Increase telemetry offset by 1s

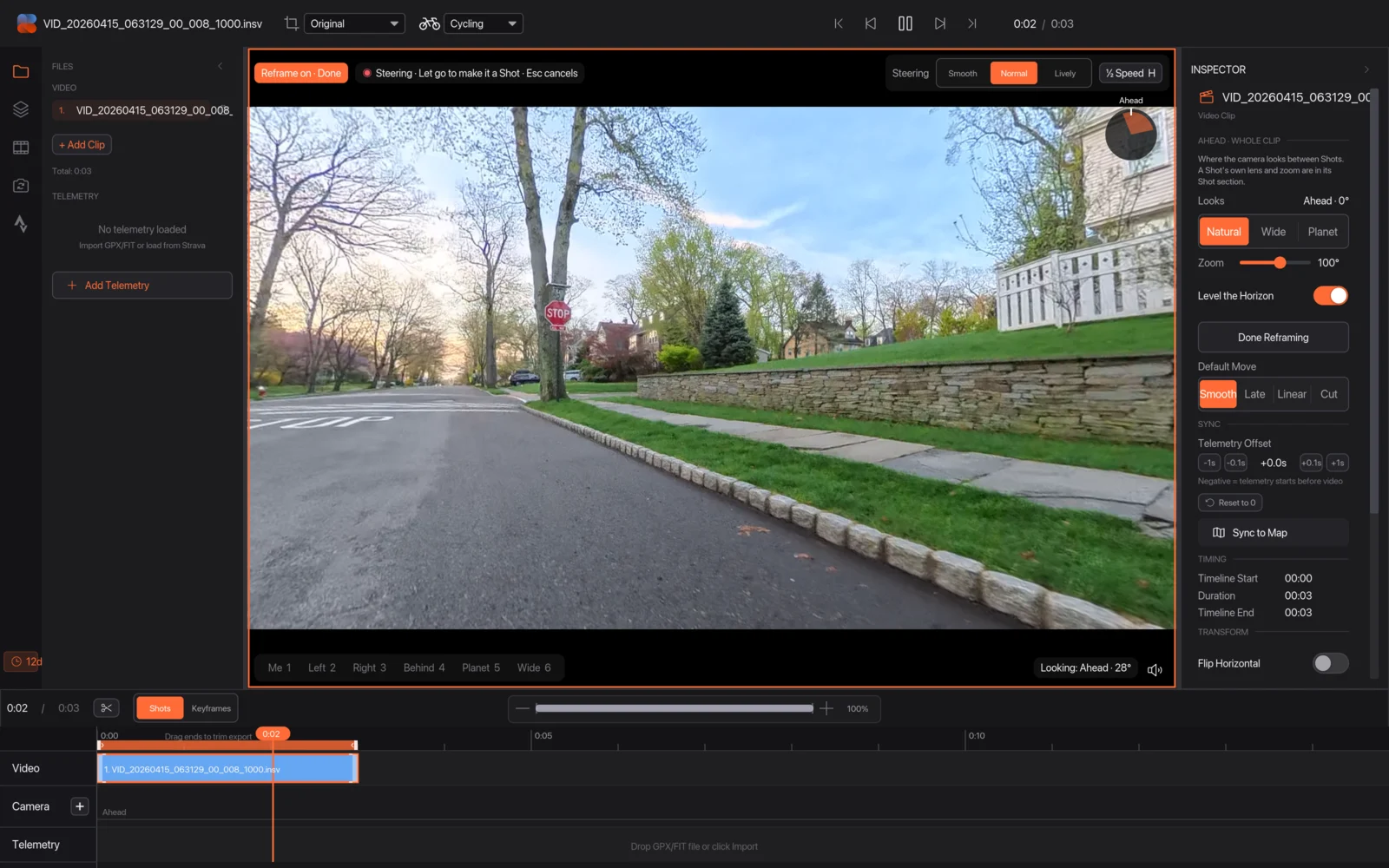pos(1338,463)
